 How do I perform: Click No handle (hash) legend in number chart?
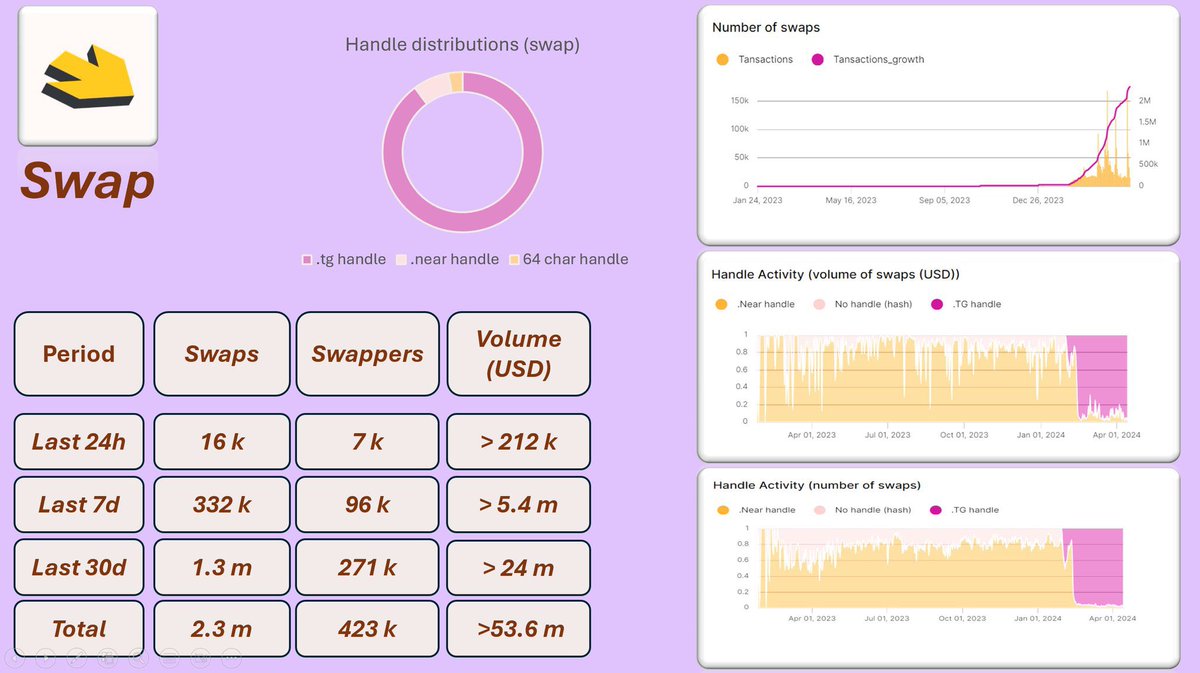862,510
